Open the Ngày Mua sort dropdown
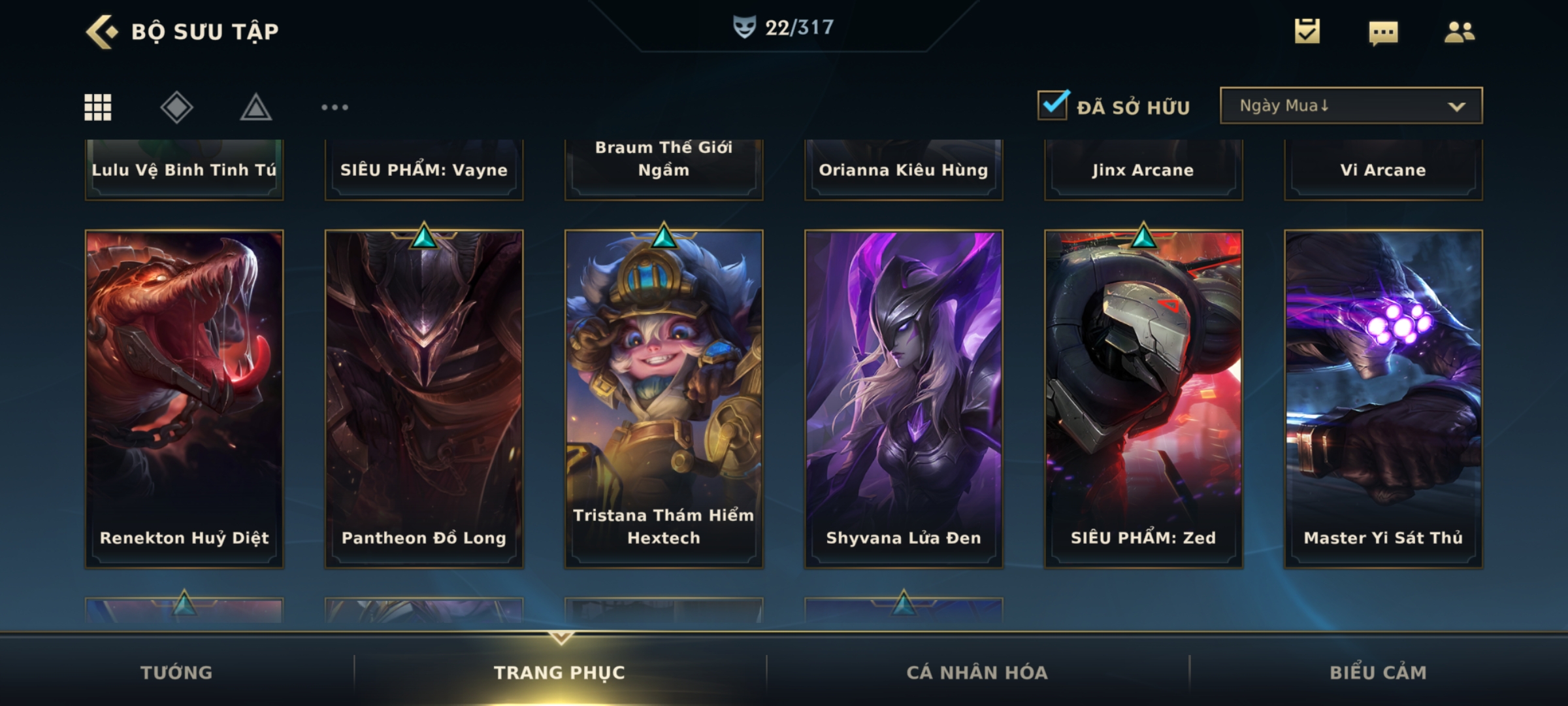Screen dimensions: 1568x706 tap(1351, 106)
